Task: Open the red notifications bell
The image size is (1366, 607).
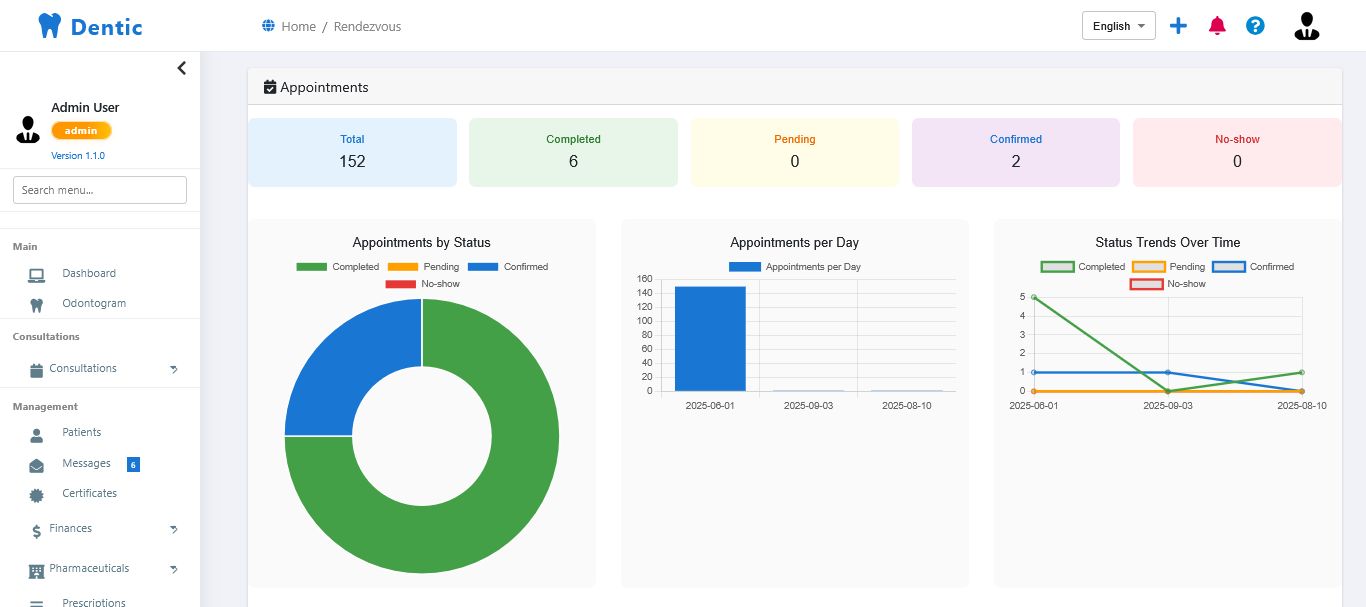Action: tap(1217, 26)
